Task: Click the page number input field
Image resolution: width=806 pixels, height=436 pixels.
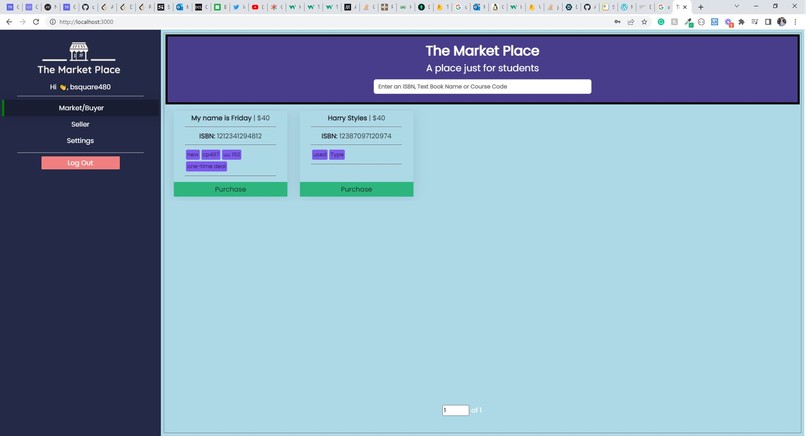Action: 455,410
